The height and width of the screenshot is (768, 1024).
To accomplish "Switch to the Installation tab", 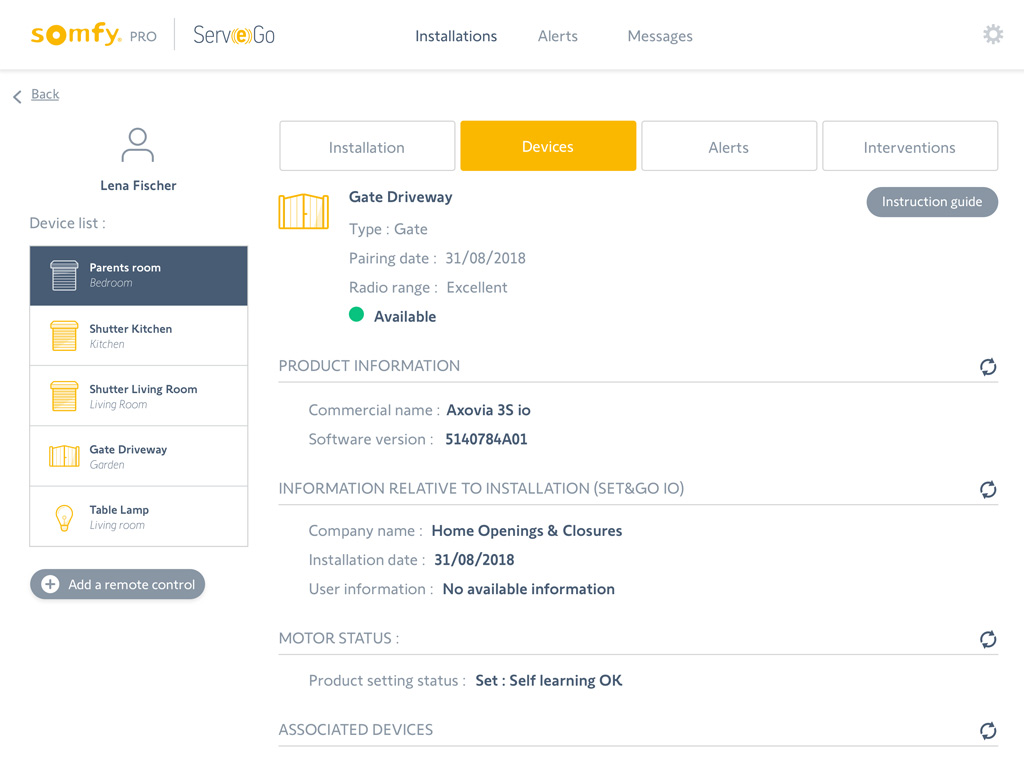I will pos(367,147).
